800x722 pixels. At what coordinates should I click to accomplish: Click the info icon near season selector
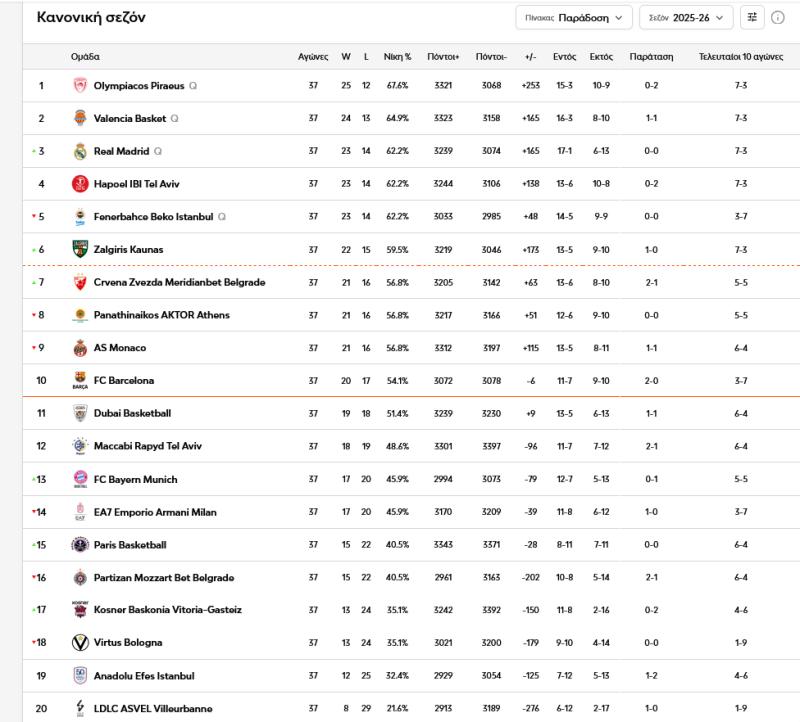click(x=779, y=17)
